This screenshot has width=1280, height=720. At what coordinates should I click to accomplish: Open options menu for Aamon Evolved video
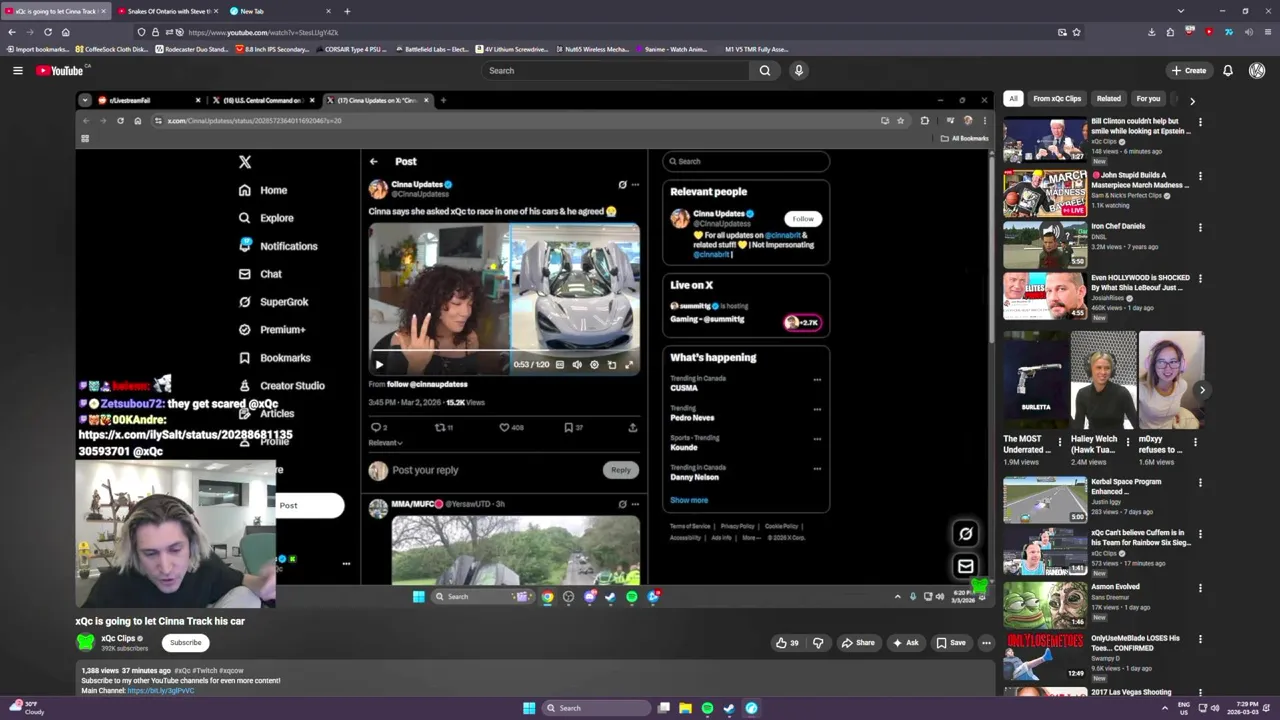pyautogui.click(x=1200, y=588)
